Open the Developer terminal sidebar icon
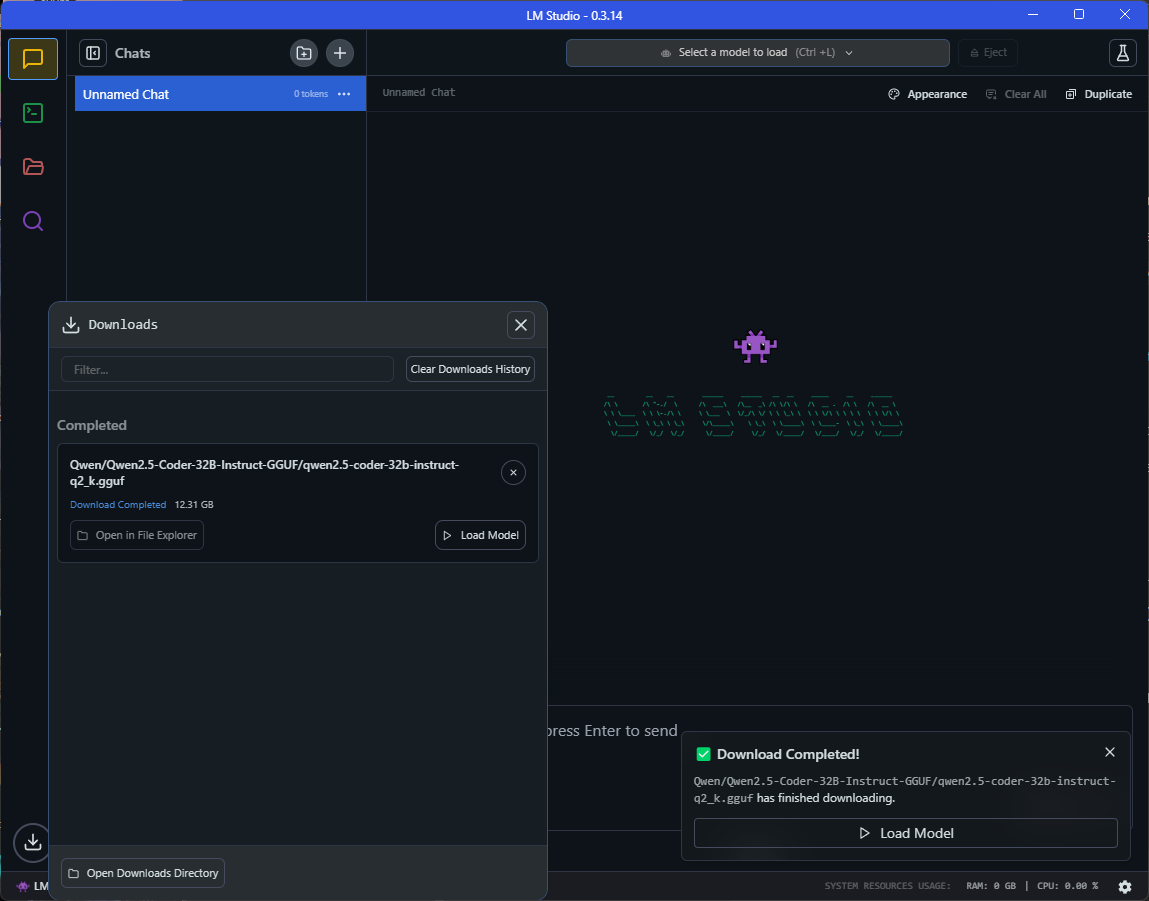This screenshot has height=901, width=1149. coord(33,113)
